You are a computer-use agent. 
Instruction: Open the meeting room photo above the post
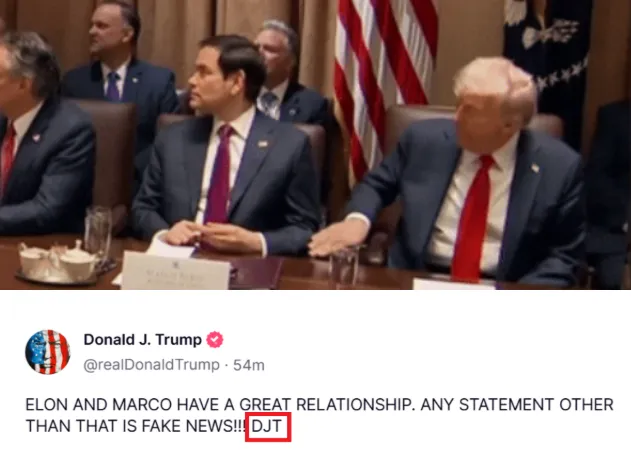[x=316, y=144]
